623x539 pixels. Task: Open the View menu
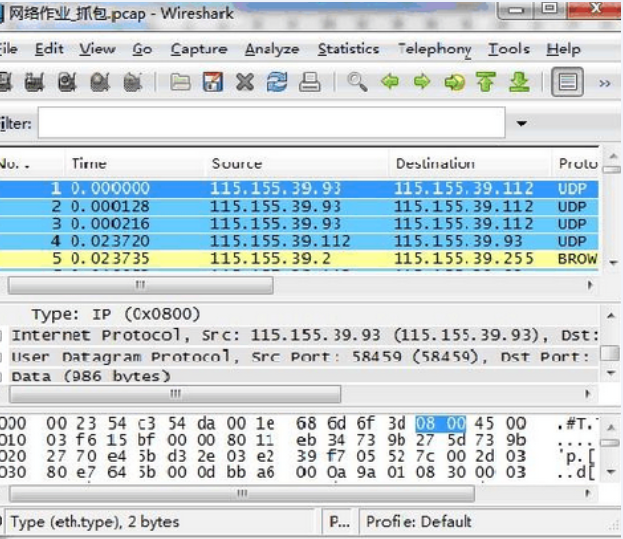pyautogui.click(x=97, y=49)
